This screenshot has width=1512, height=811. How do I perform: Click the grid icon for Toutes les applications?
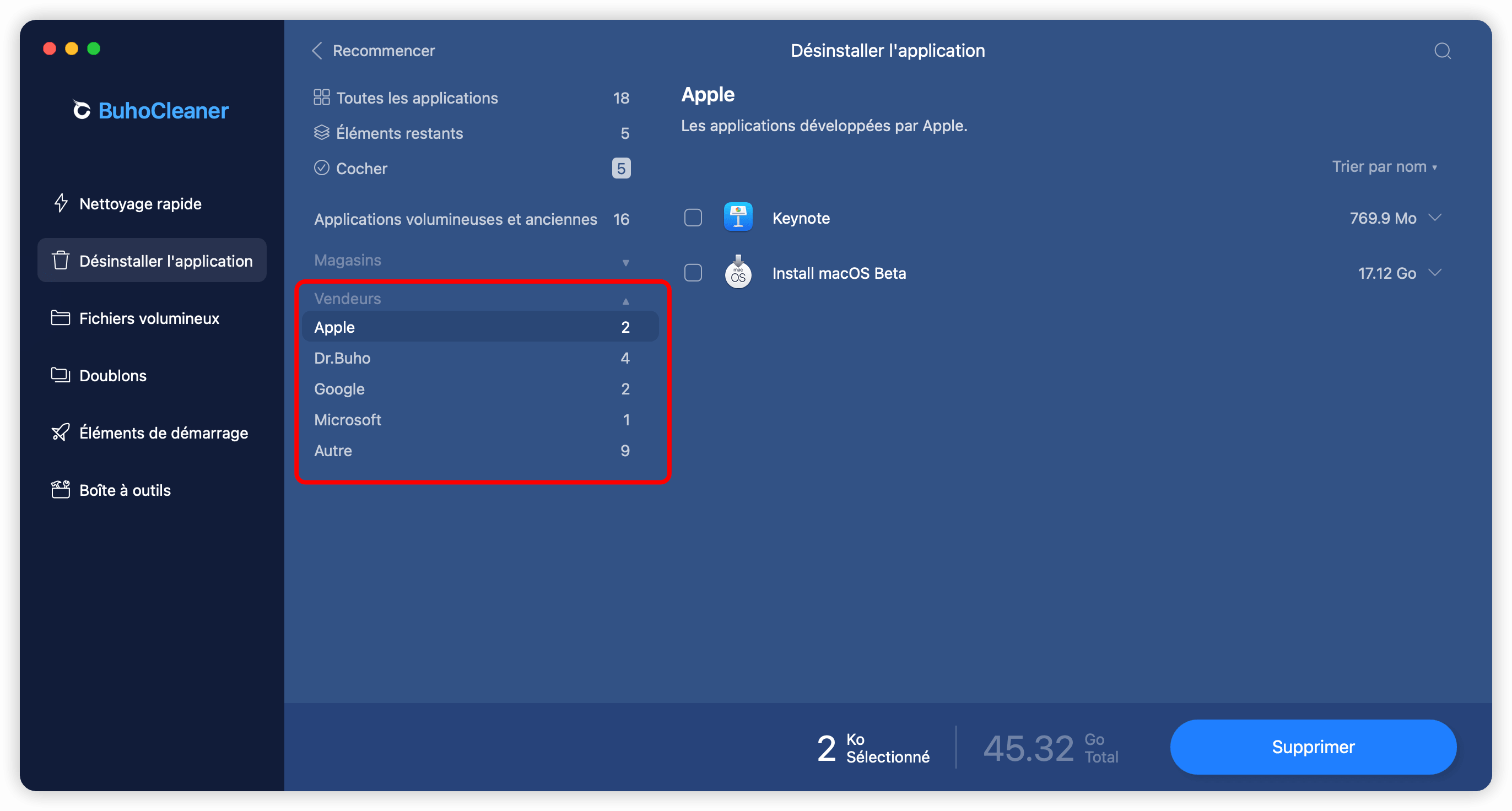click(321, 97)
